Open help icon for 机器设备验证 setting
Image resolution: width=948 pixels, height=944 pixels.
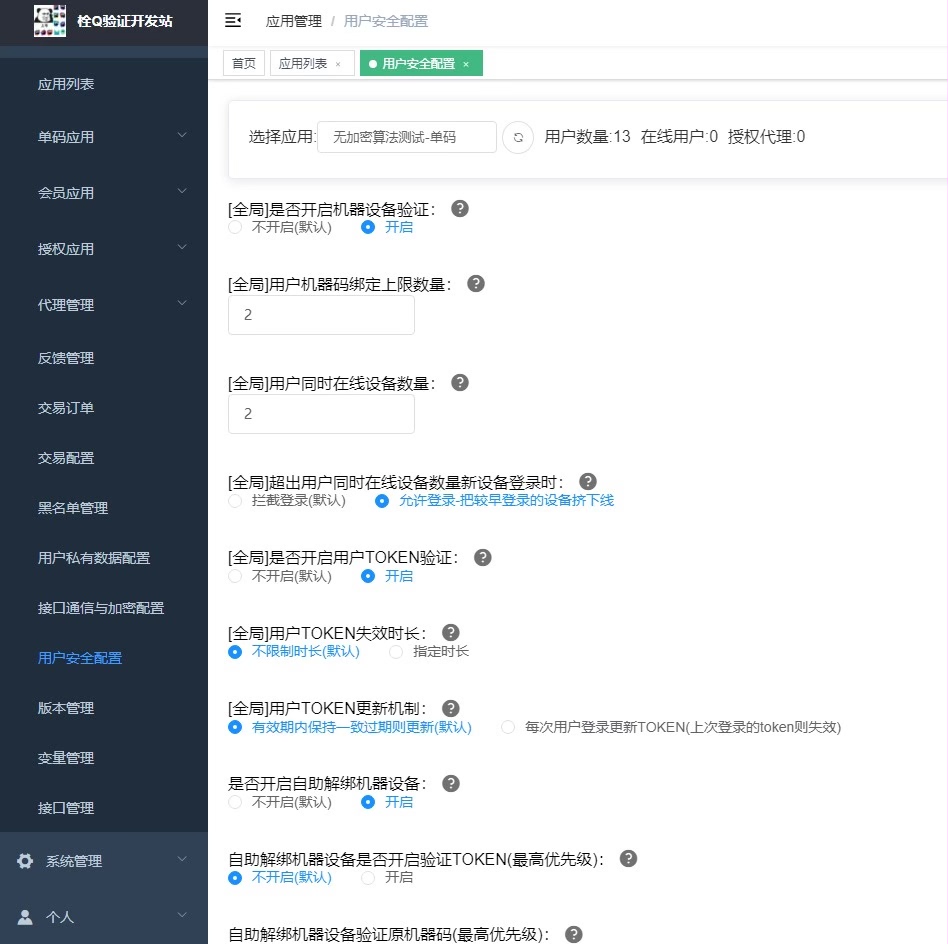point(459,209)
